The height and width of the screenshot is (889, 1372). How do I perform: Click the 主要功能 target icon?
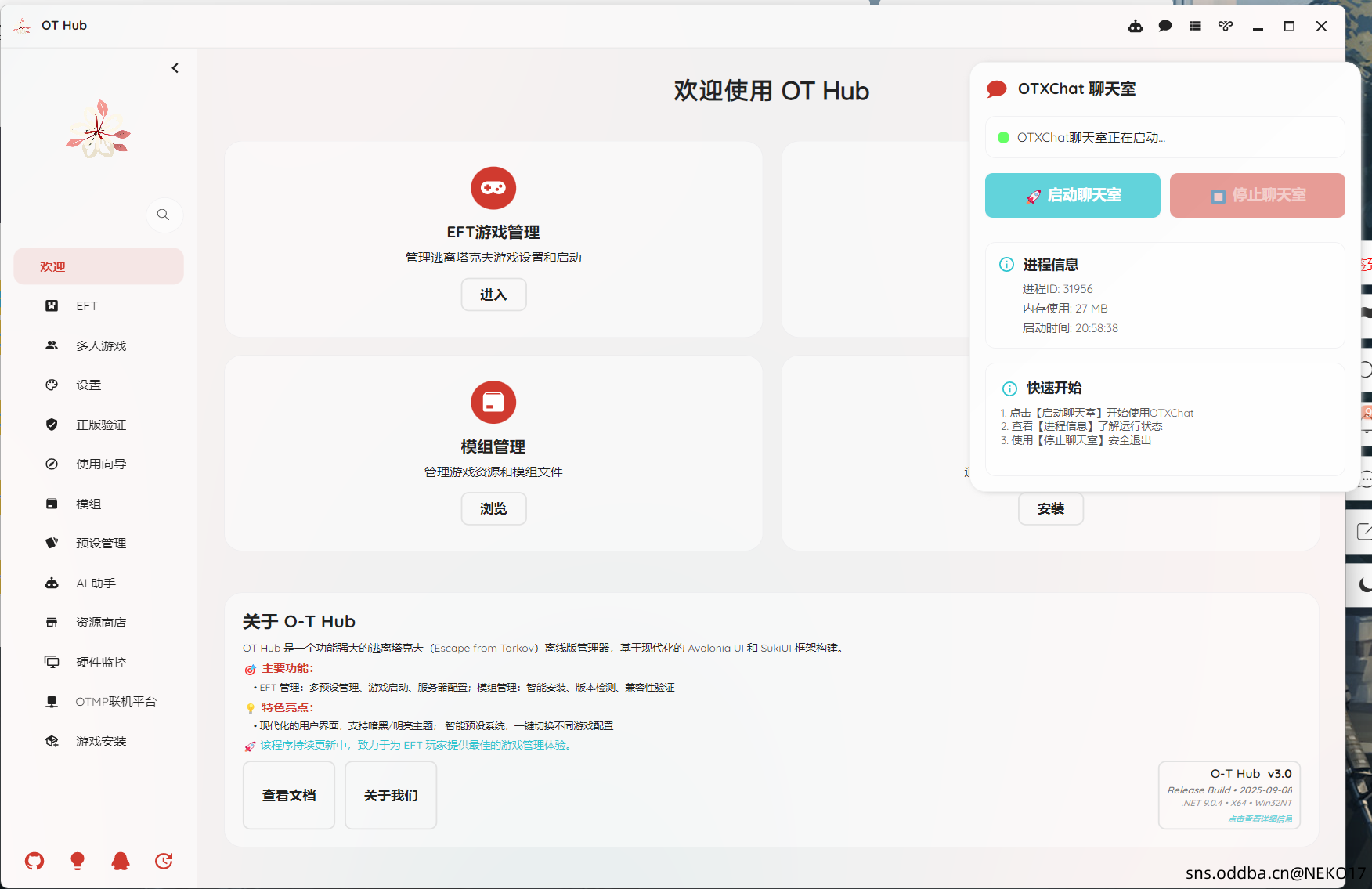[x=251, y=670]
